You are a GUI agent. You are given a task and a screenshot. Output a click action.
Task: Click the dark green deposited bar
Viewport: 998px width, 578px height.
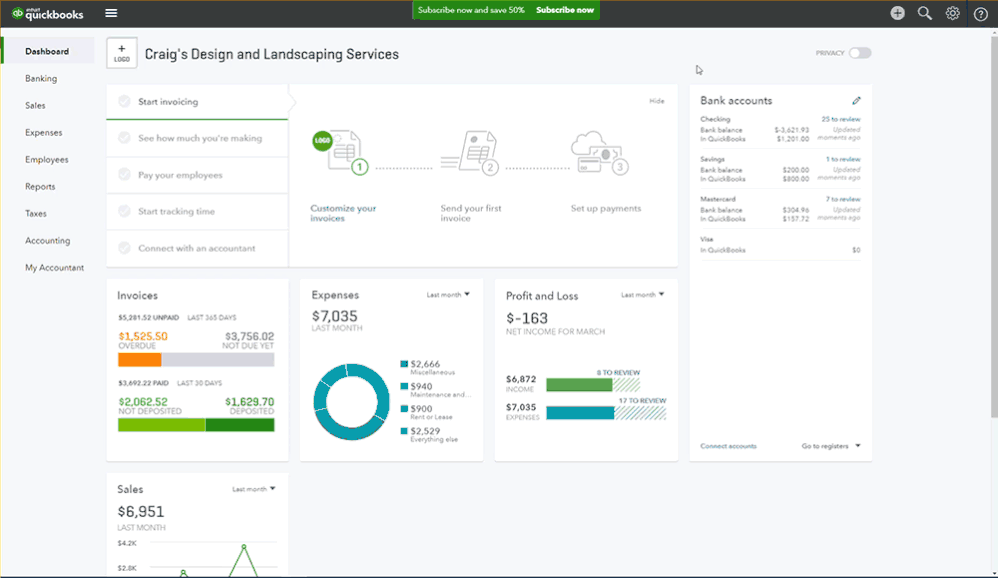[240, 425]
